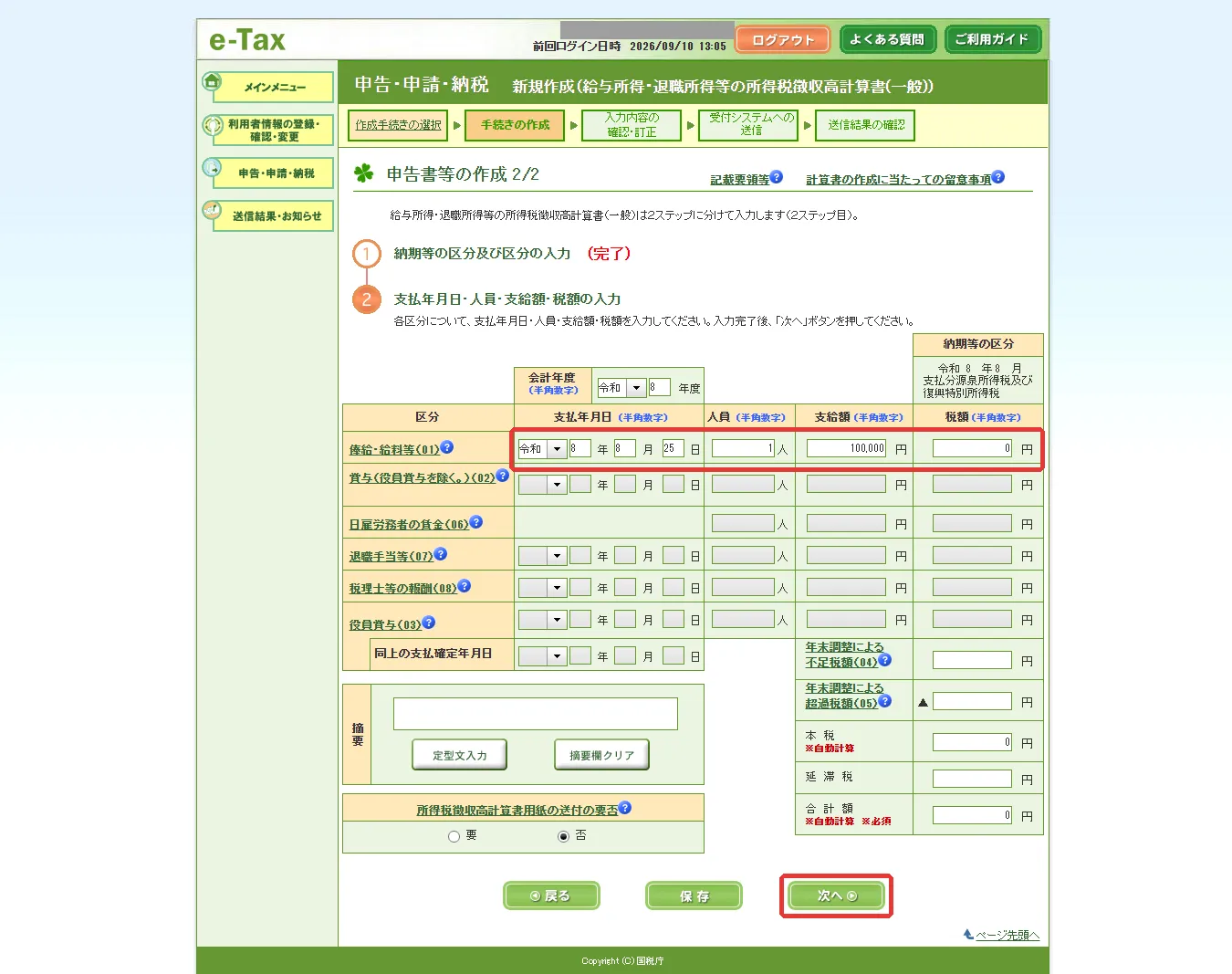This screenshot has width=1232, height=974.
Task: Click help icon beside 日雇労務者の賃金(06)
Action: coord(476,522)
